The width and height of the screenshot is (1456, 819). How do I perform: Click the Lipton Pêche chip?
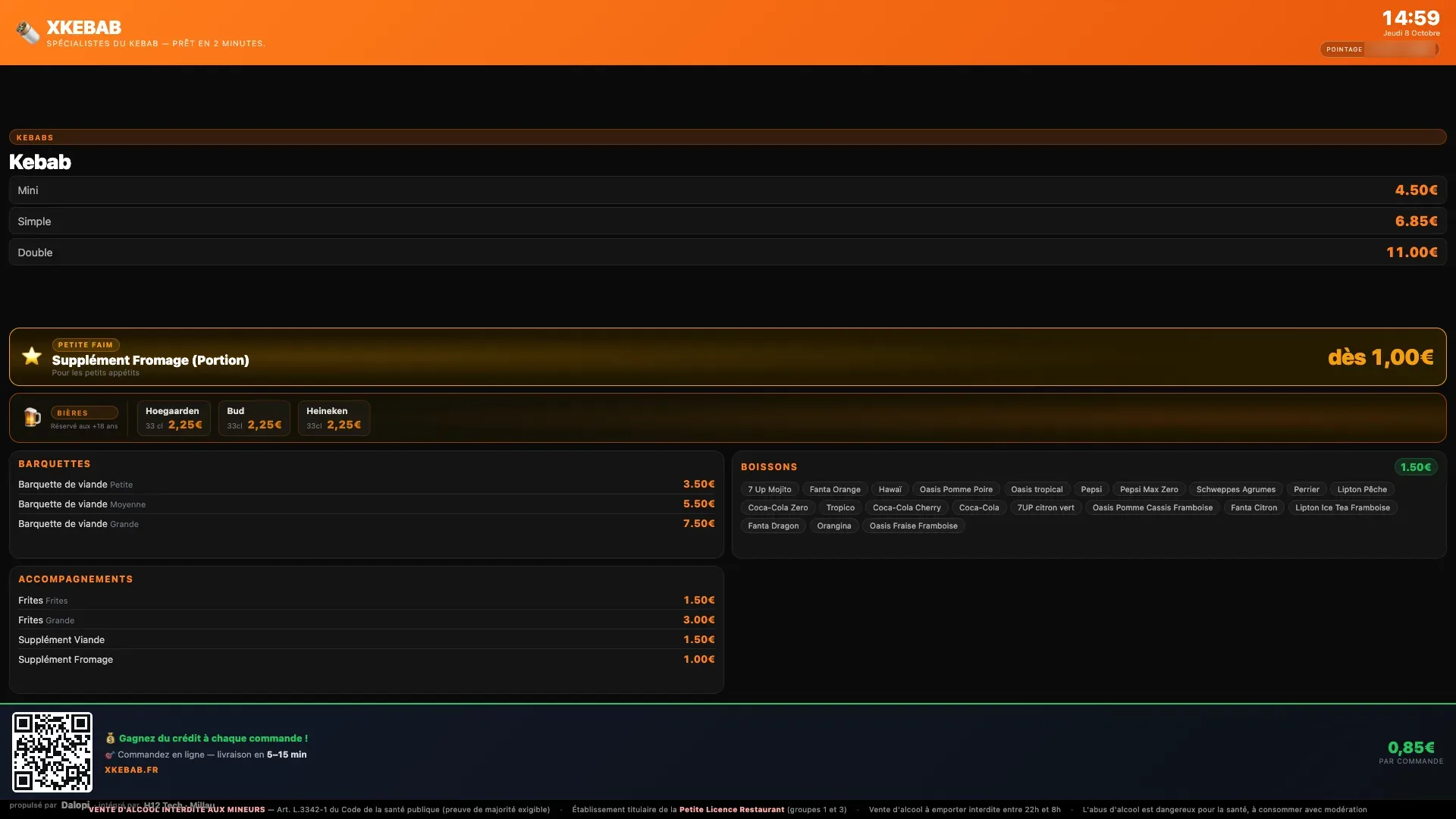(1362, 489)
